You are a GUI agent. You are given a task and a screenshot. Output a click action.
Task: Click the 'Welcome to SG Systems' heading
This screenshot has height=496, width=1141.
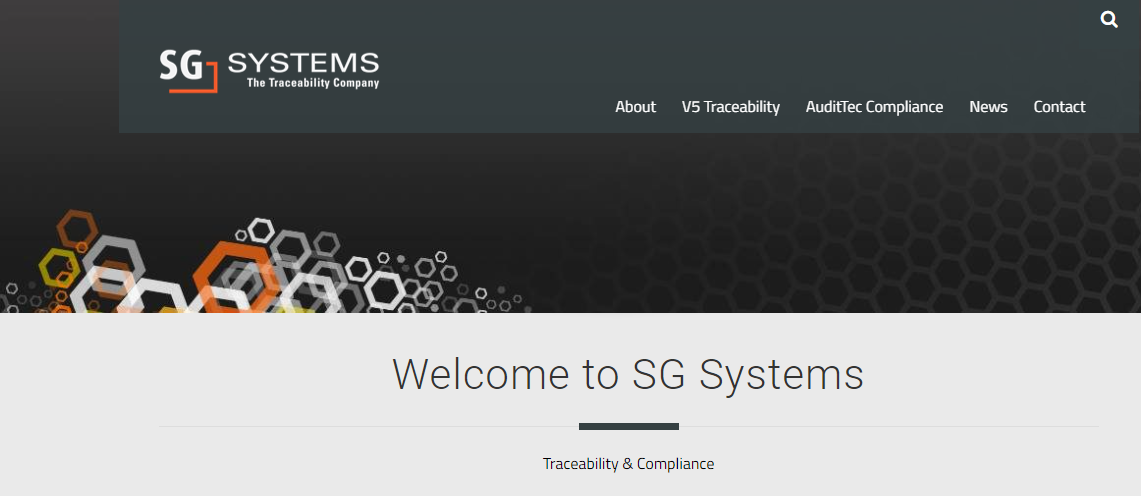click(x=628, y=374)
